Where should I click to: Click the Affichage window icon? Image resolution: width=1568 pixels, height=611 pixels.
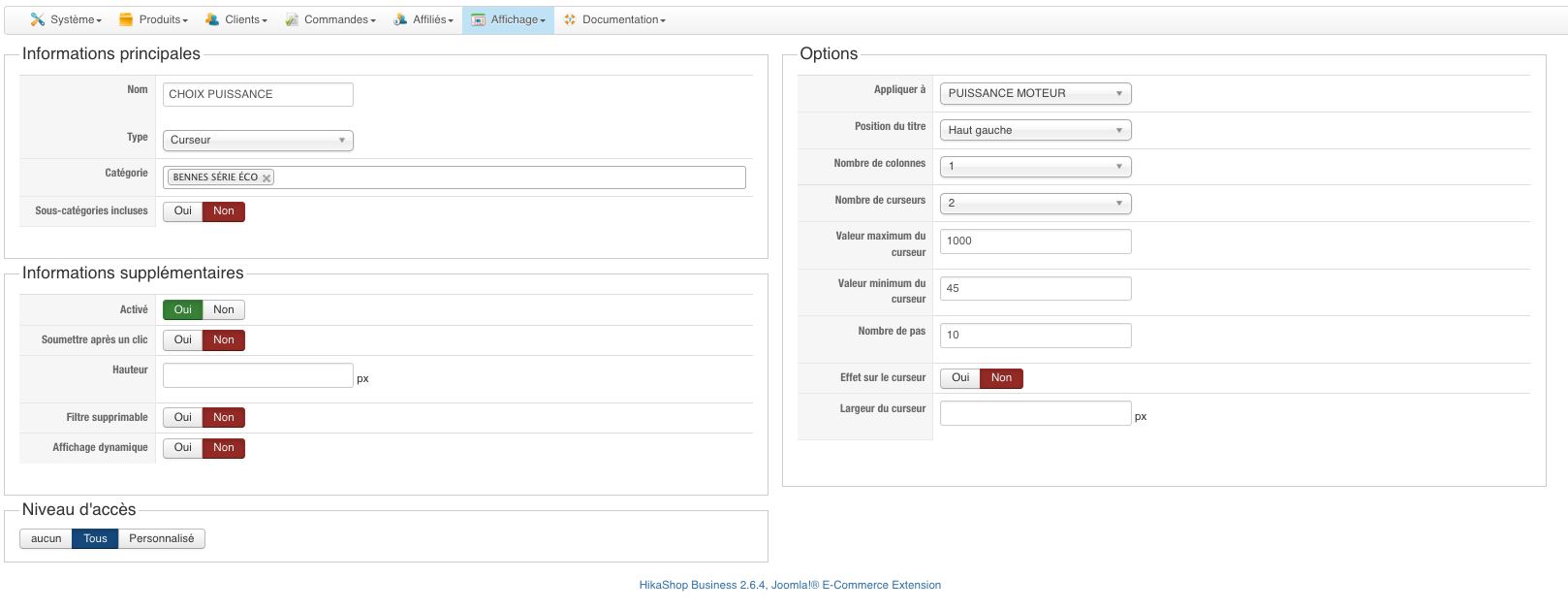(x=479, y=19)
